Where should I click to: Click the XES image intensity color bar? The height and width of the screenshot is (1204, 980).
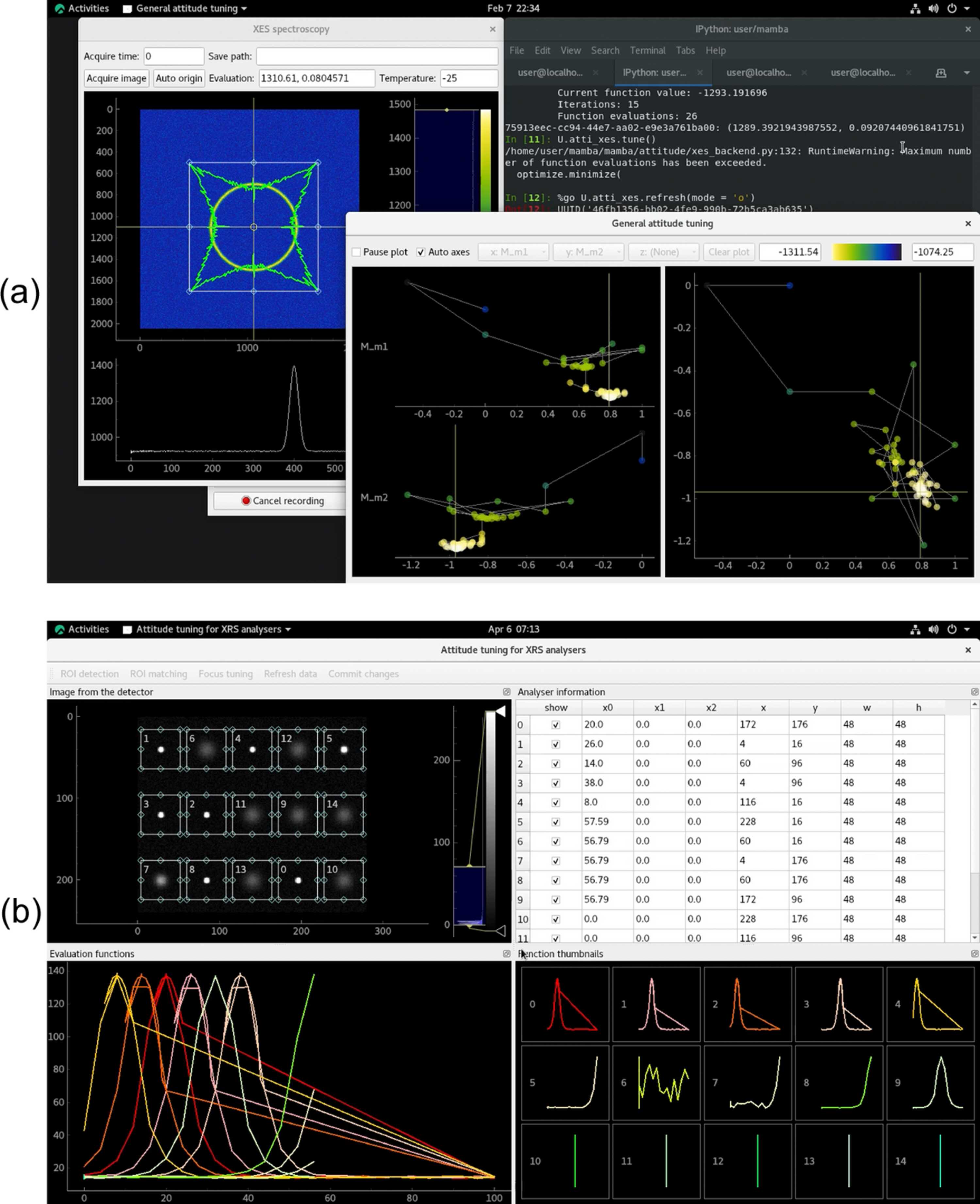[x=485, y=160]
